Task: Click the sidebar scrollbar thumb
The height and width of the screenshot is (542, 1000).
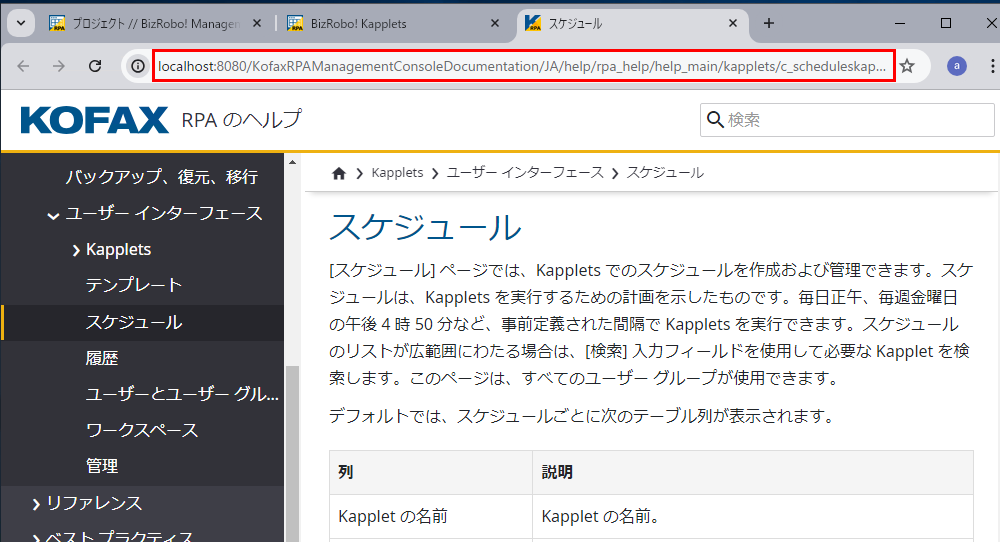Action: click(x=292, y=454)
